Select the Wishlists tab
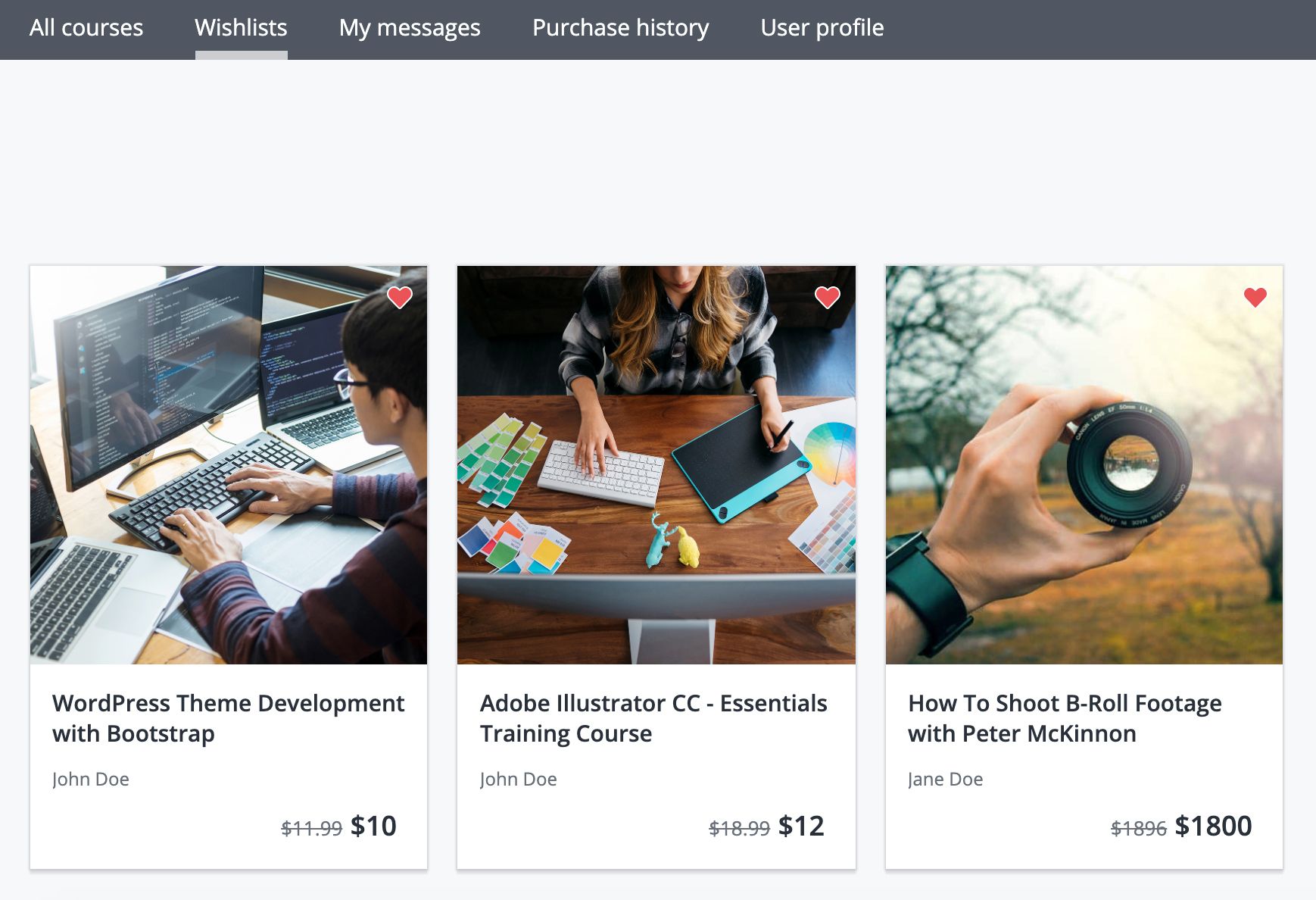 pos(241,28)
